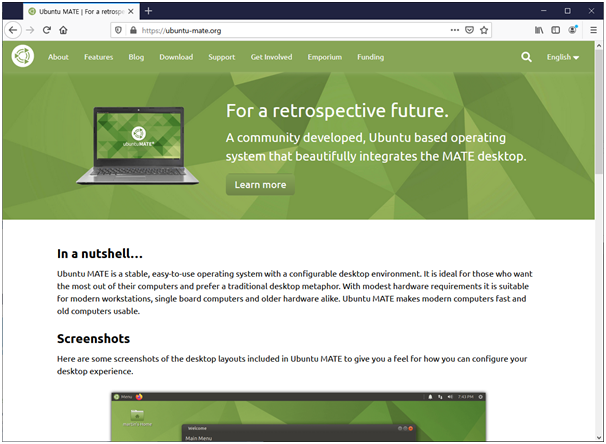Go back using the browser back arrow
The width and height of the screenshot is (606, 444).
point(13,30)
